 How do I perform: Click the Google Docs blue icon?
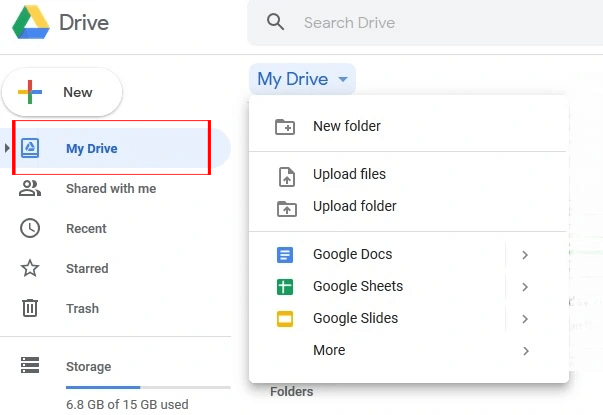pyautogui.click(x=285, y=255)
